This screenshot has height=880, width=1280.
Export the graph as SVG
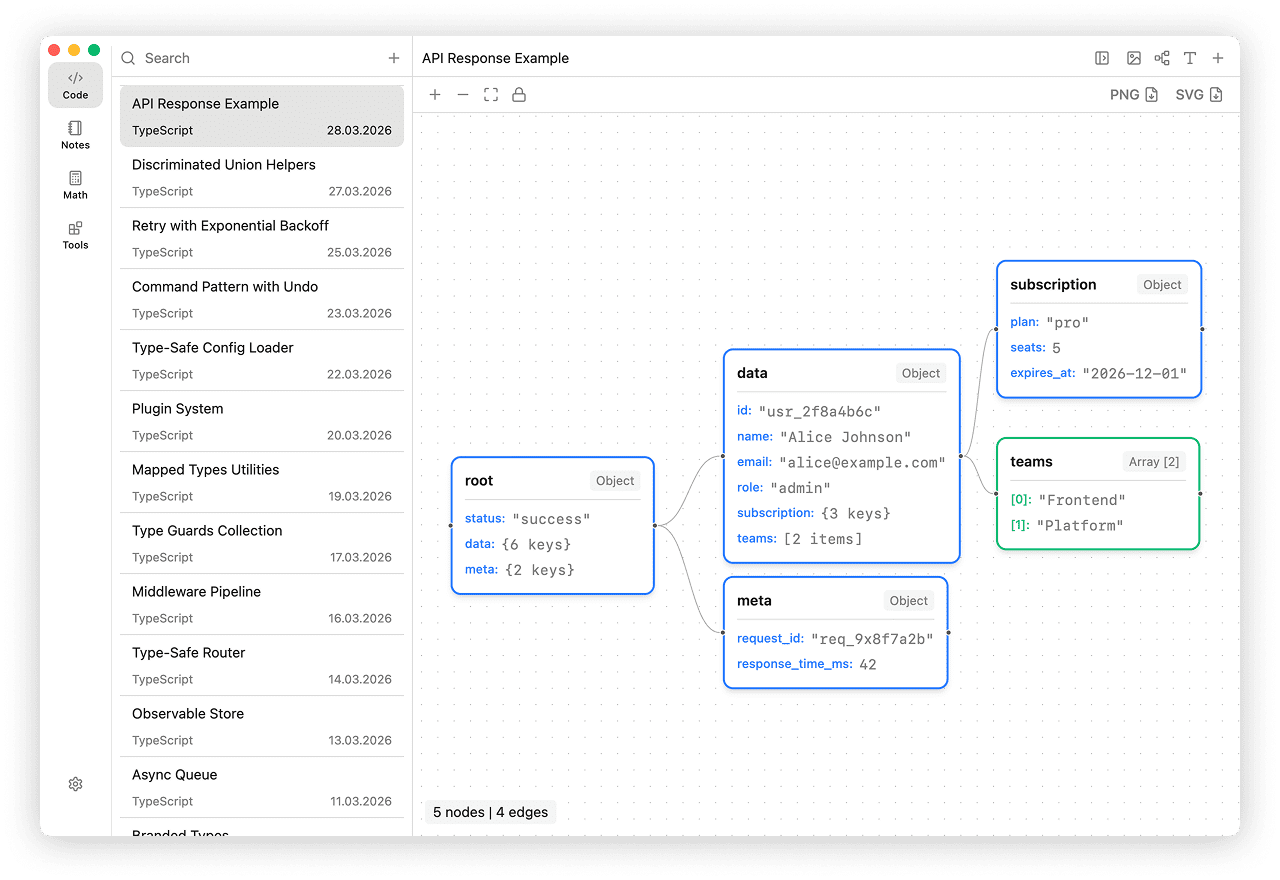[x=1199, y=95]
